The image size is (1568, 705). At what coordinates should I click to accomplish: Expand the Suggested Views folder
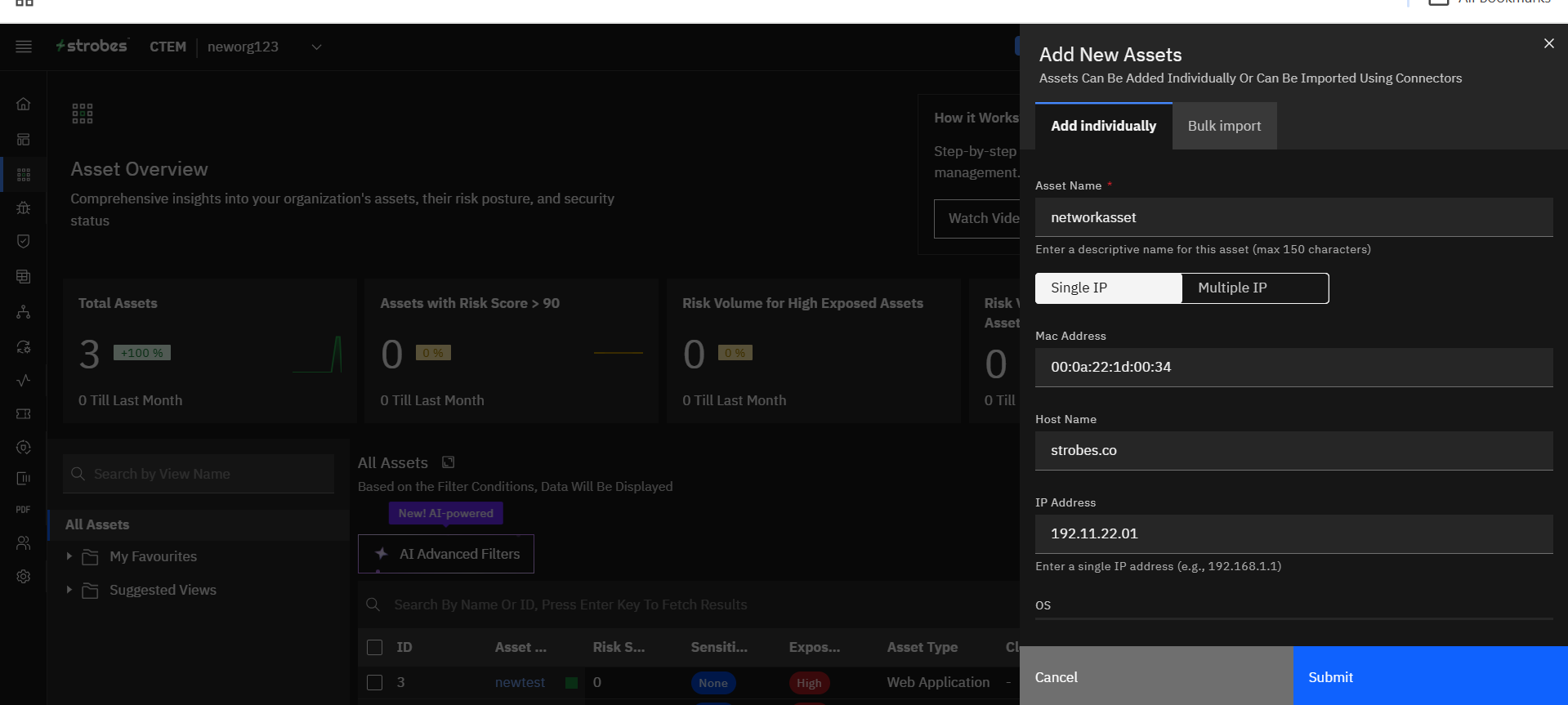(x=69, y=590)
